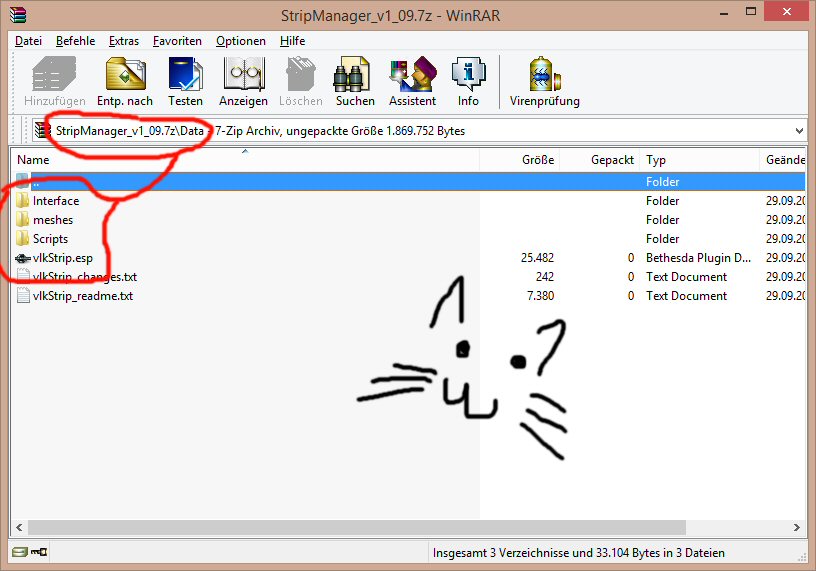The image size is (816, 571).
Task: Click the horizontal scrollbar right arrow
Action: pos(797,527)
